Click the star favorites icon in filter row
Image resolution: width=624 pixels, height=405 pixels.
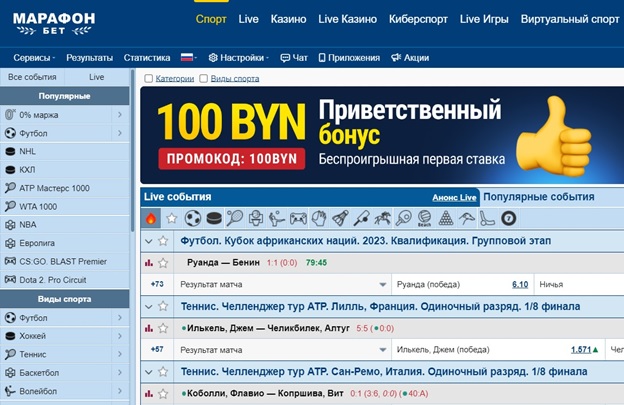click(x=172, y=218)
